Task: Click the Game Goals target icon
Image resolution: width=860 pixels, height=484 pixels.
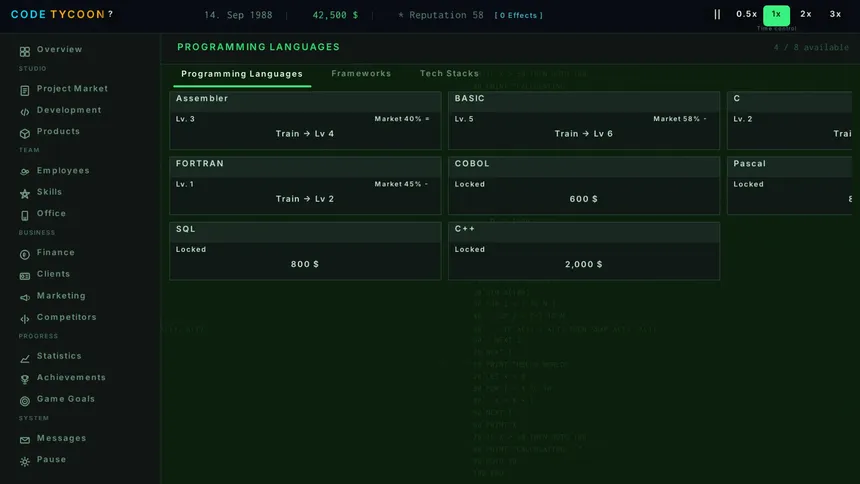Action: coord(25,401)
